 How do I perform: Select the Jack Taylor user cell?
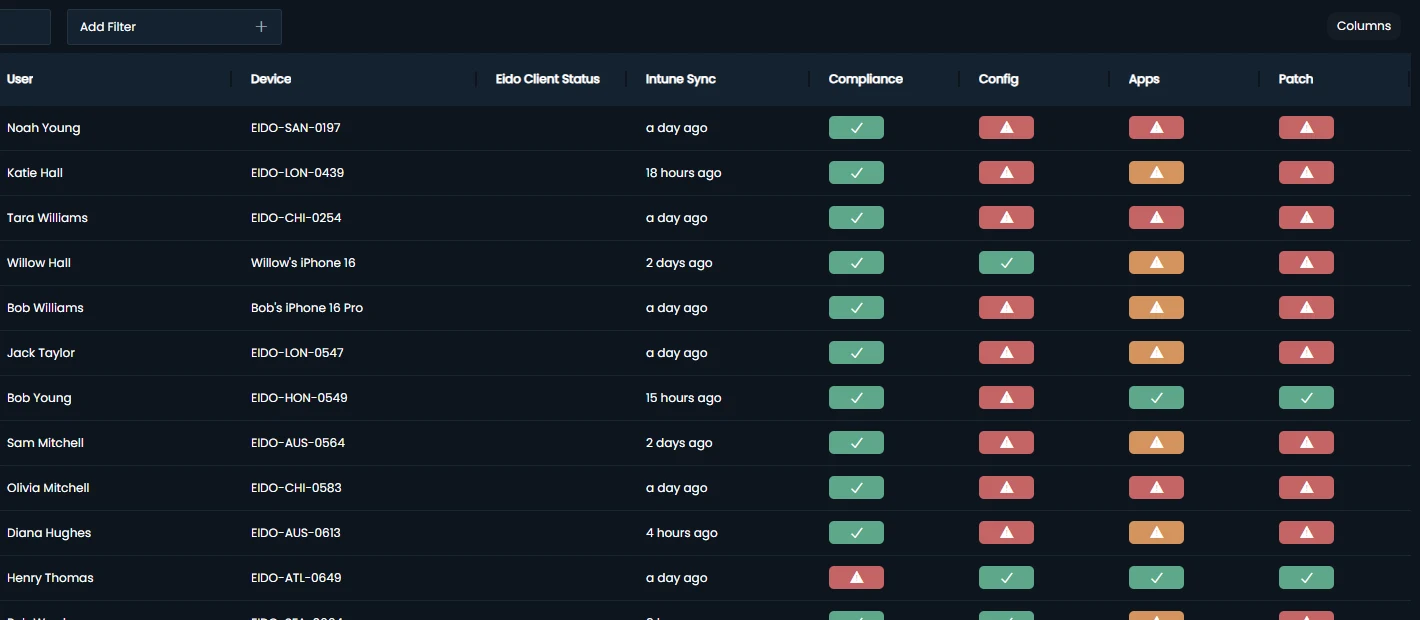41,353
